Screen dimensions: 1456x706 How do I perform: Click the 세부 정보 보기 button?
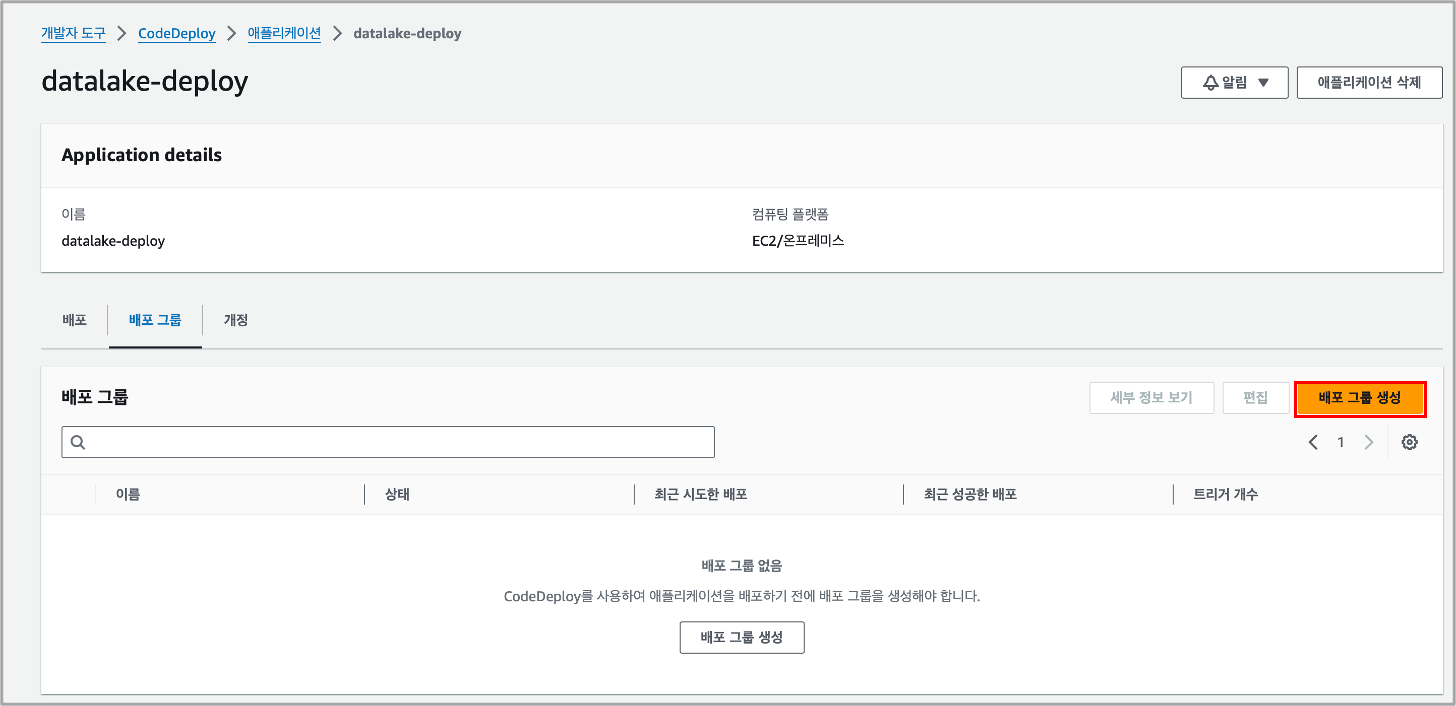tap(1152, 398)
